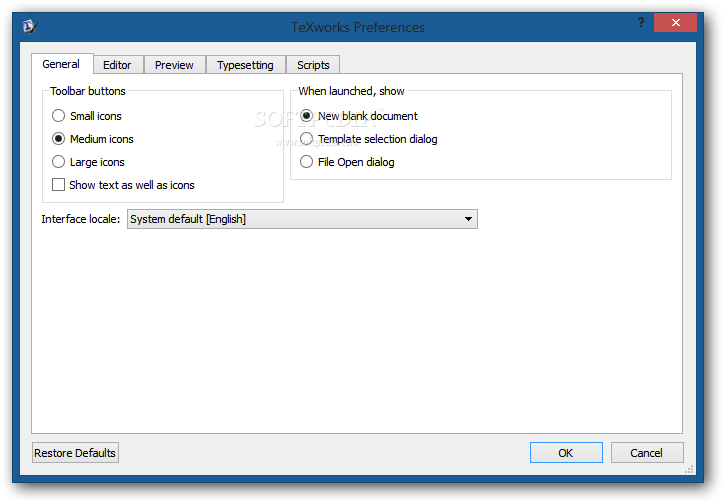Click the When launched, show group title
The width and height of the screenshot is (724, 503).
click(351, 91)
